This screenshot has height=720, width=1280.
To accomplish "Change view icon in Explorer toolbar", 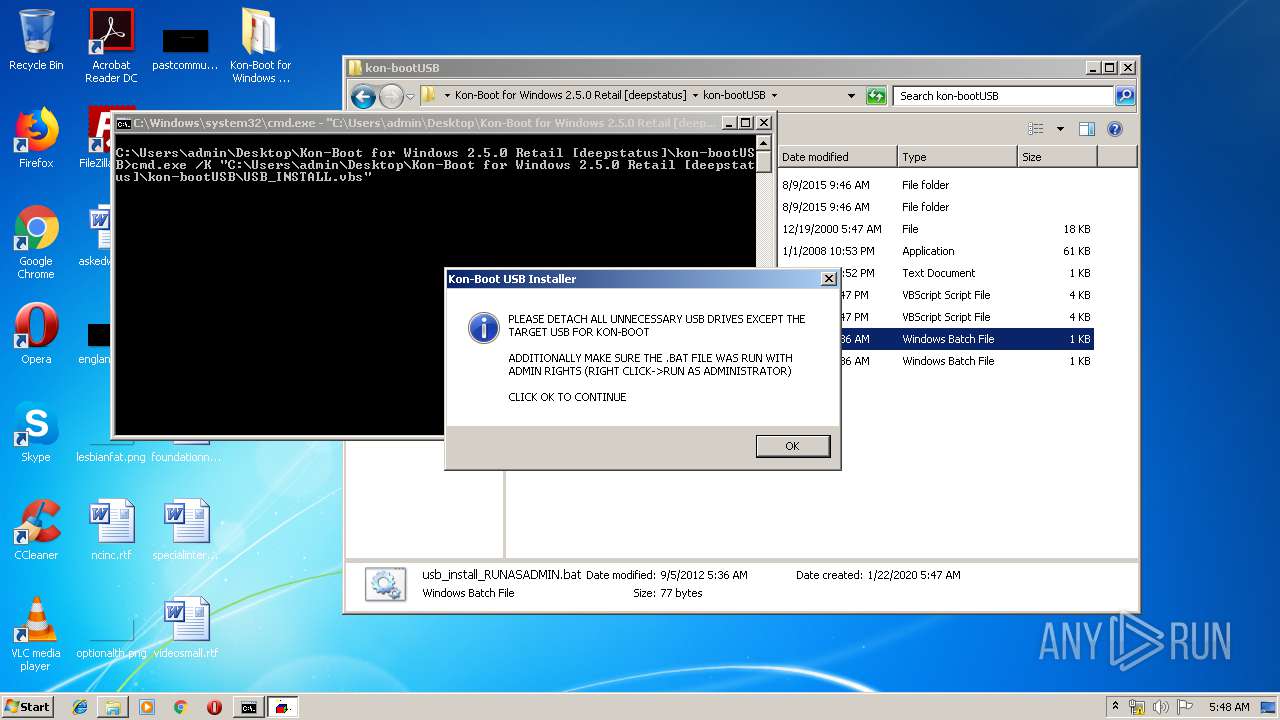I will point(1036,129).
